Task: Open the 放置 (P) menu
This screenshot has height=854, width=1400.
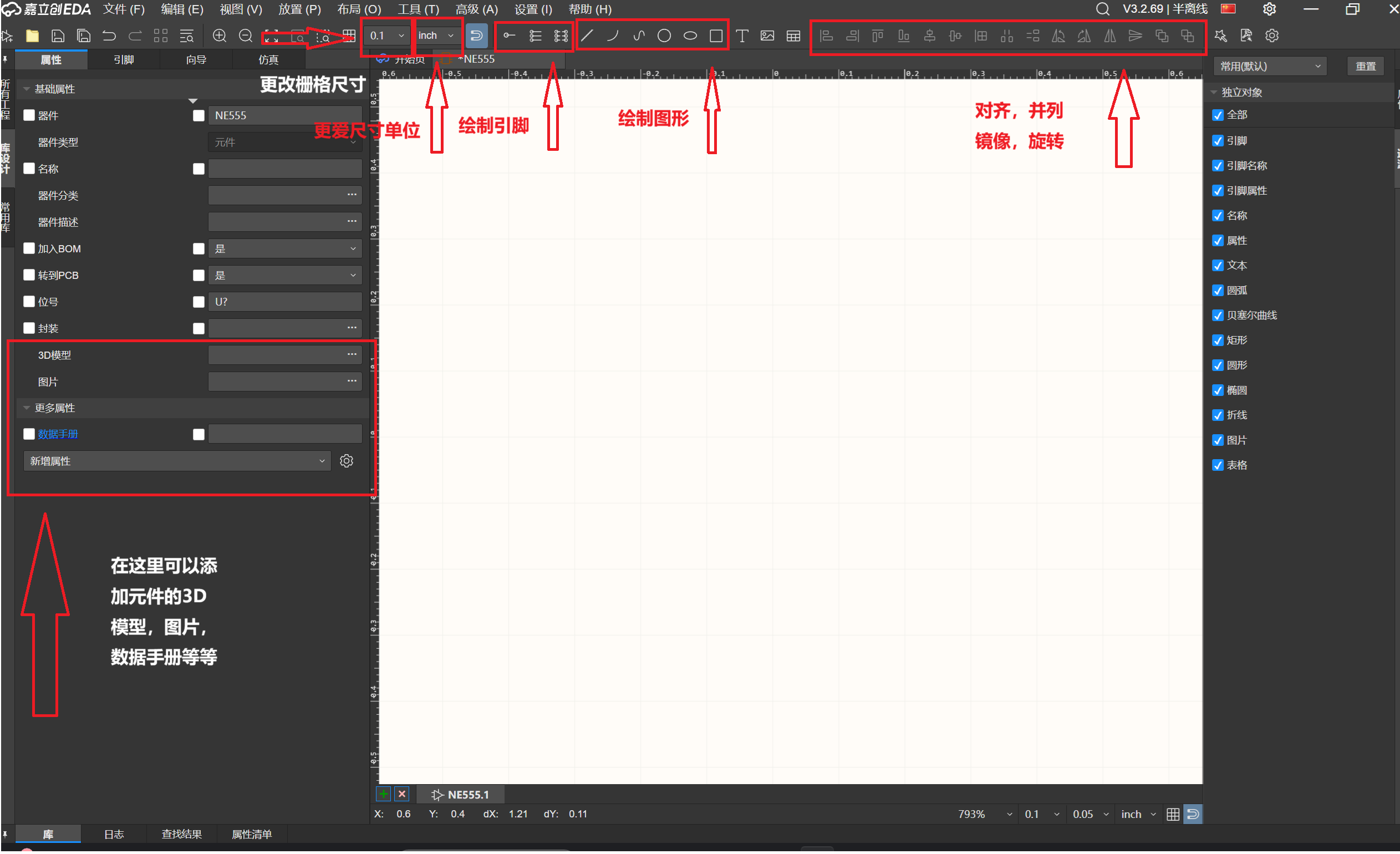Action: pos(299,9)
